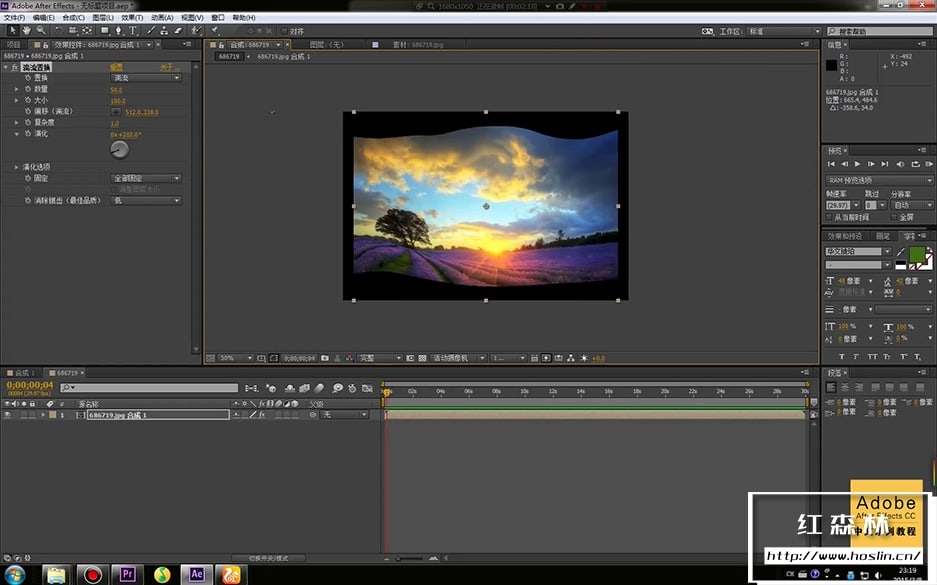Jump to last frame in Preview panel
The image size is (937, 585).
pos(885,164)
